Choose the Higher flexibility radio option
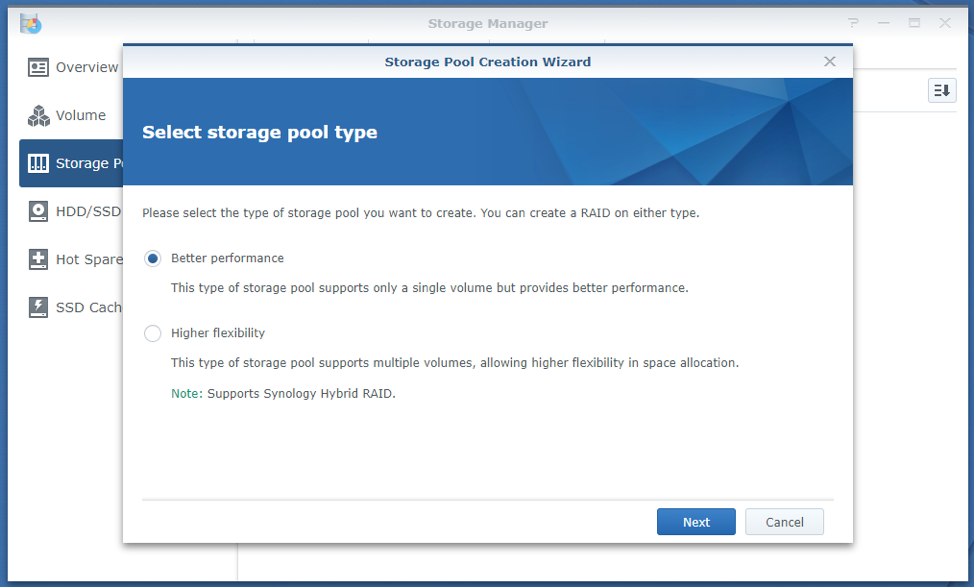Image resolution: width=974 pixels, height=587 pixels. [x=153, y=333]
